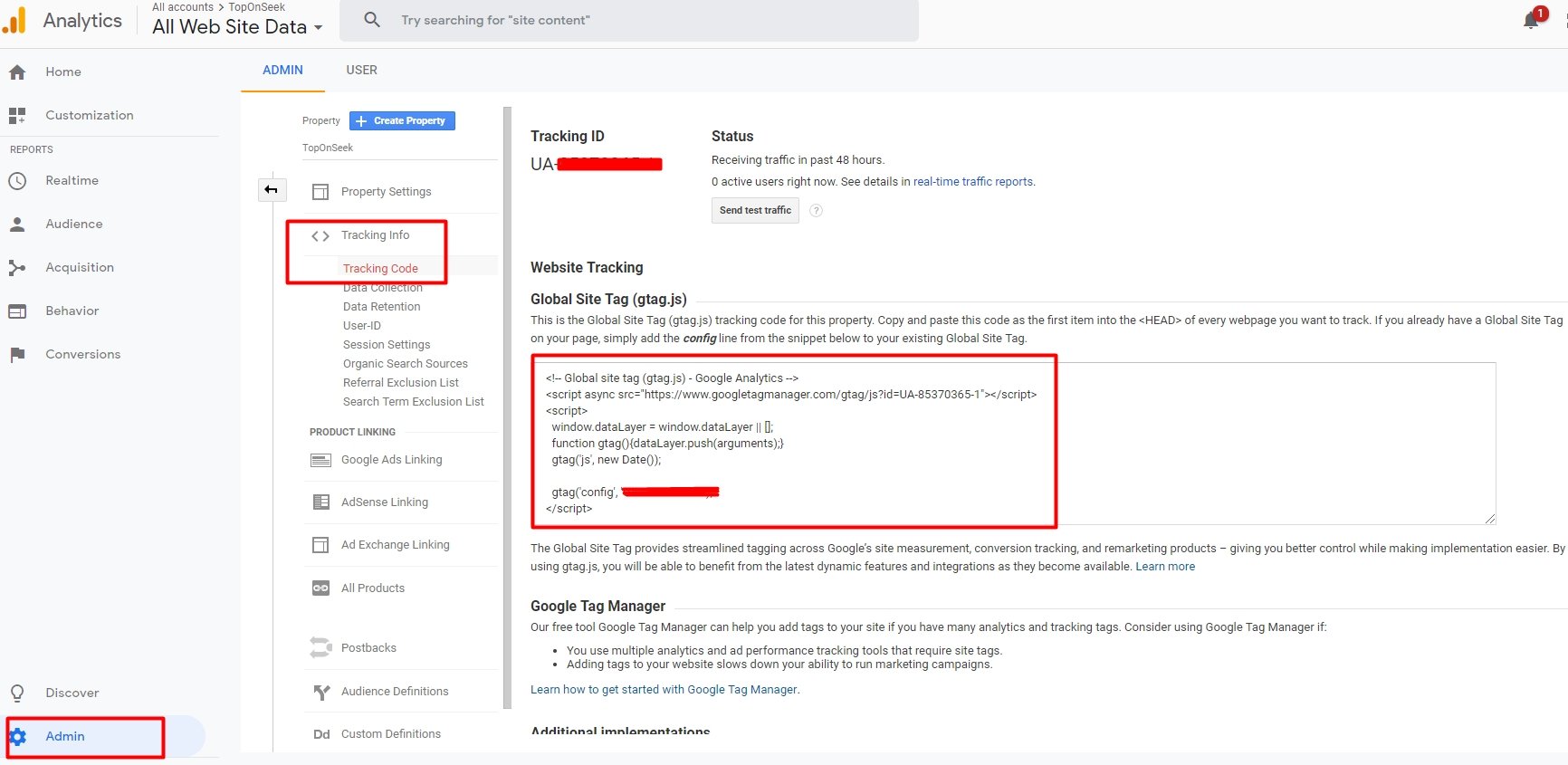Open Realtime reports clock icon
This screenshot has width=1568, height=765.
[17, 181]
